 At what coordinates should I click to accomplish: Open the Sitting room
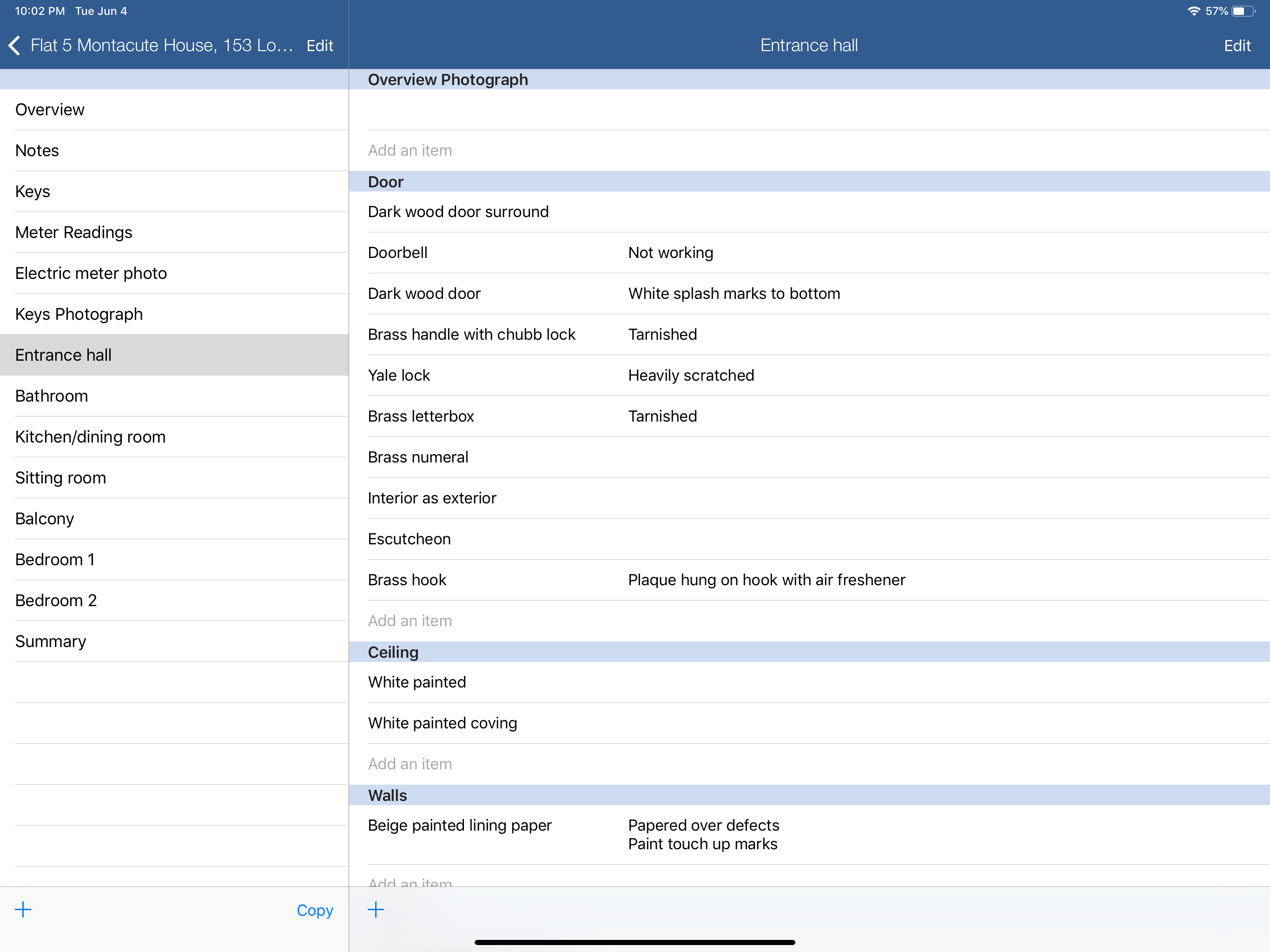tap(174, 478)
